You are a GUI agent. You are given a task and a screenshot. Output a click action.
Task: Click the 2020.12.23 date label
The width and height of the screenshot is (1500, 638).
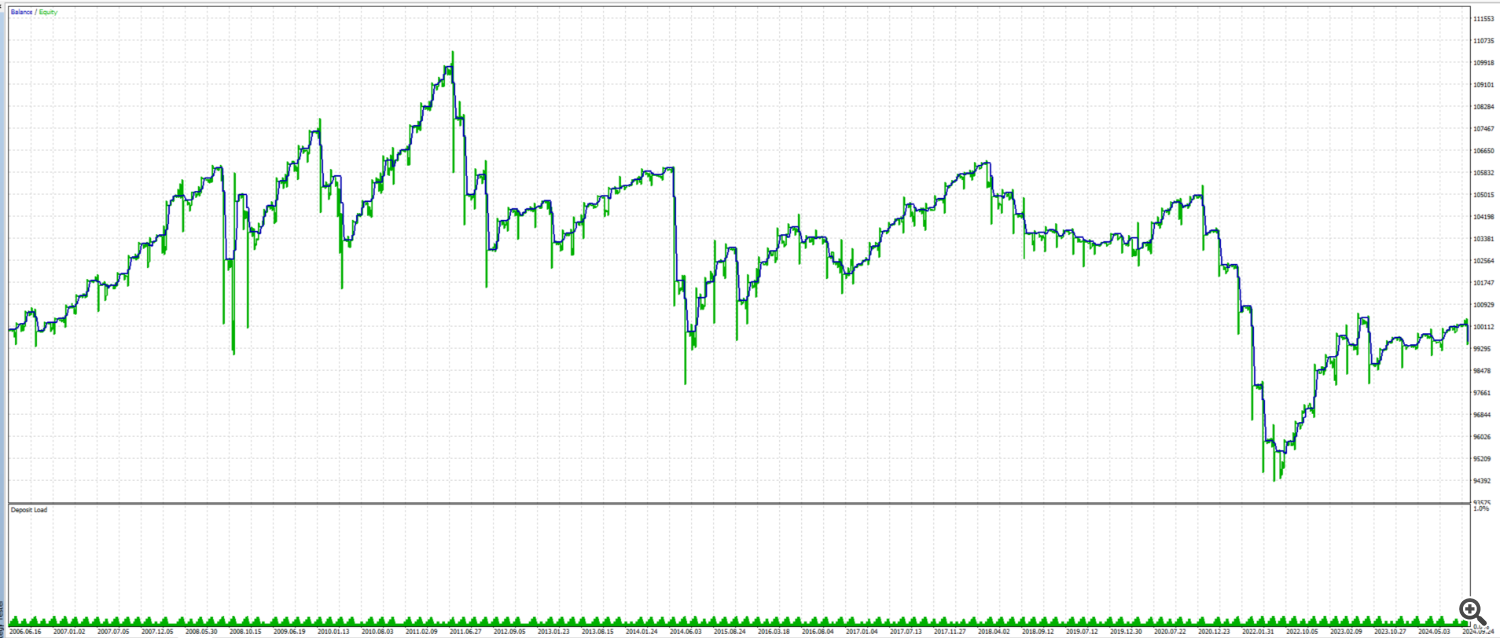1212,632
